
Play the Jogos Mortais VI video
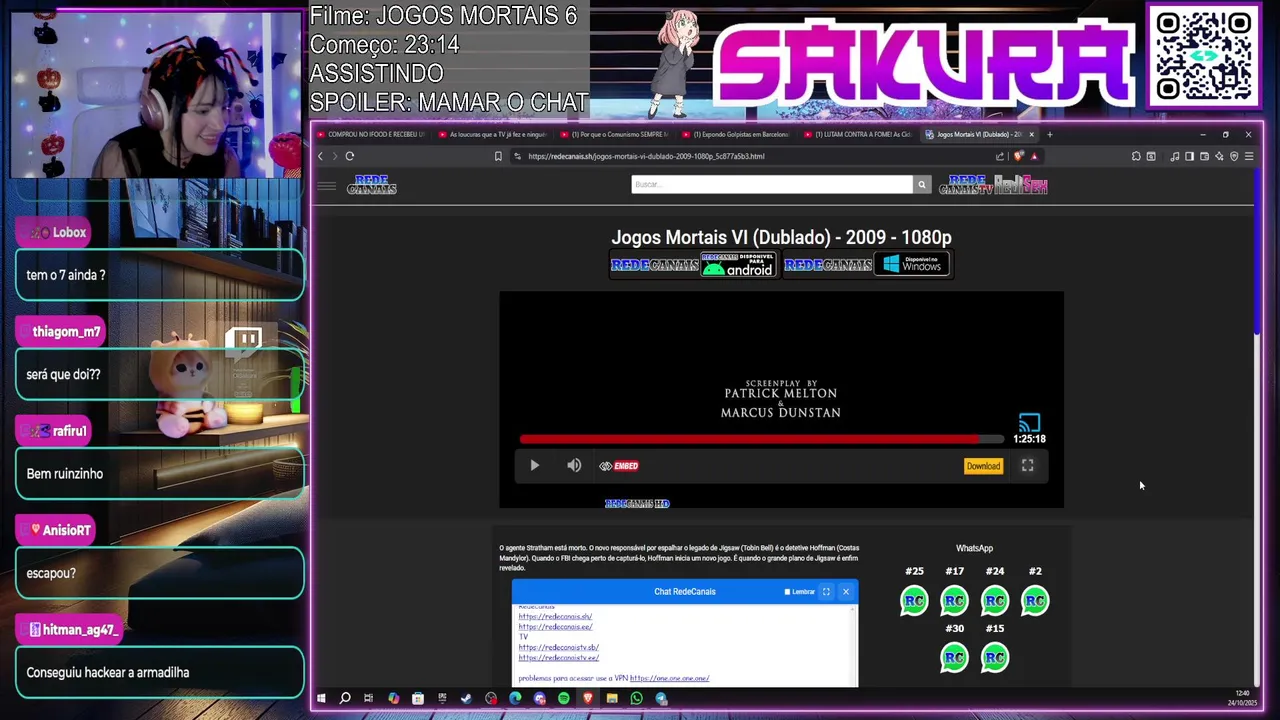tap(534, 466)
